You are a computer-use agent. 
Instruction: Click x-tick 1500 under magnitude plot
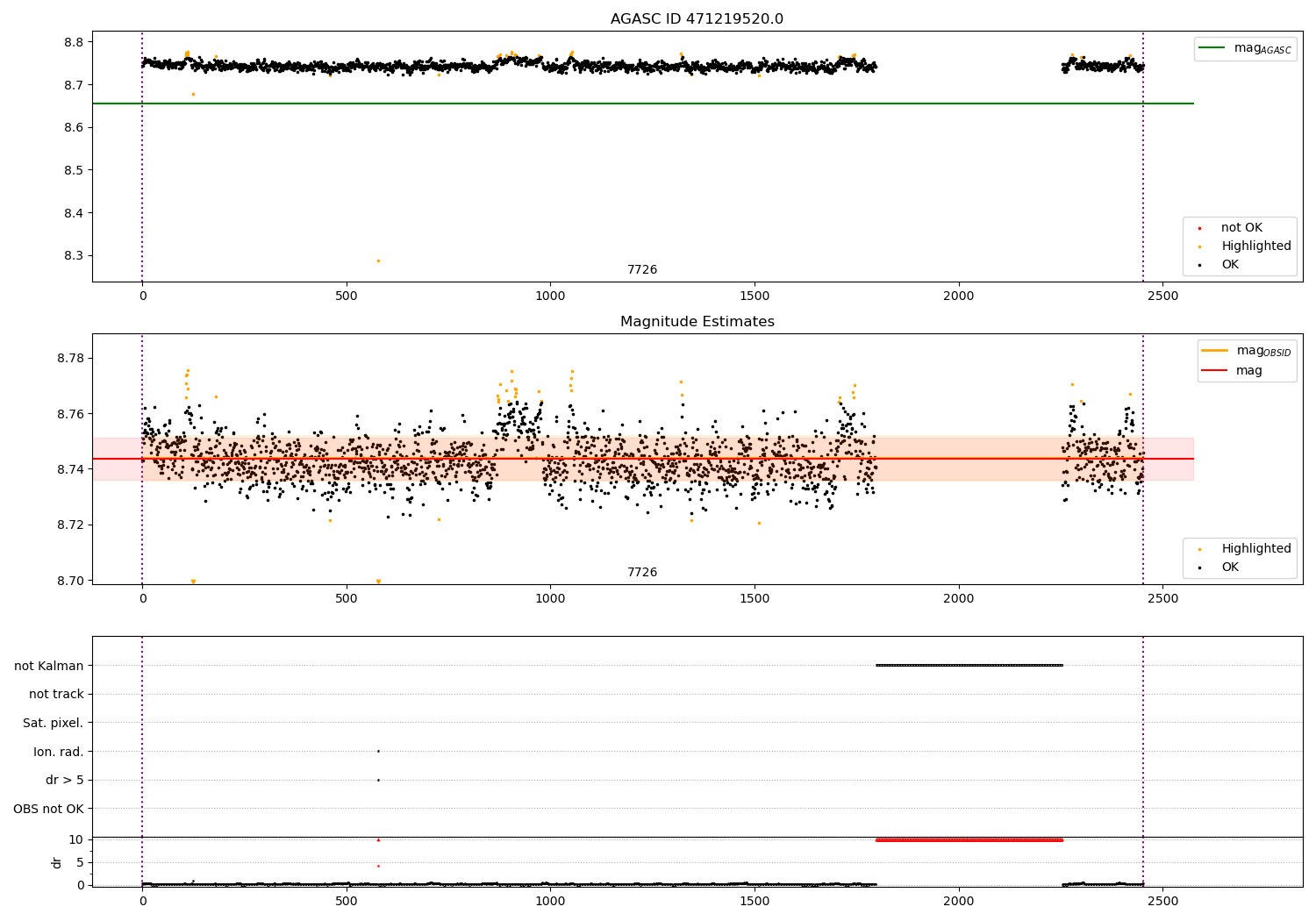click(x=755, y=598)
